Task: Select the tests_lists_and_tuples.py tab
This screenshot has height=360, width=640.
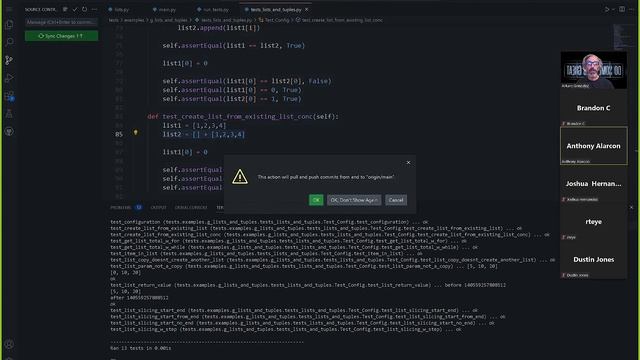Action: (x=273, y=9)
